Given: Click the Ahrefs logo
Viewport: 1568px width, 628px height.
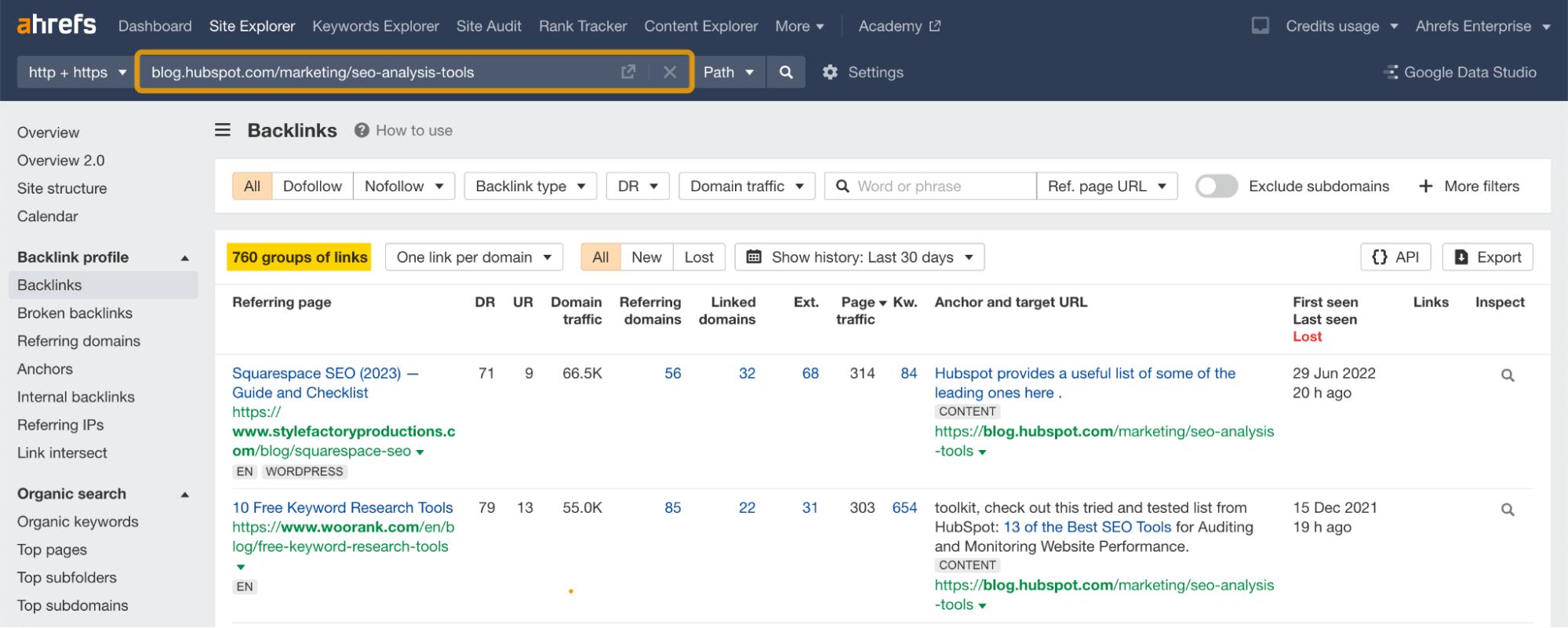Looking at the screenshot, I should (x=56, y=25).
